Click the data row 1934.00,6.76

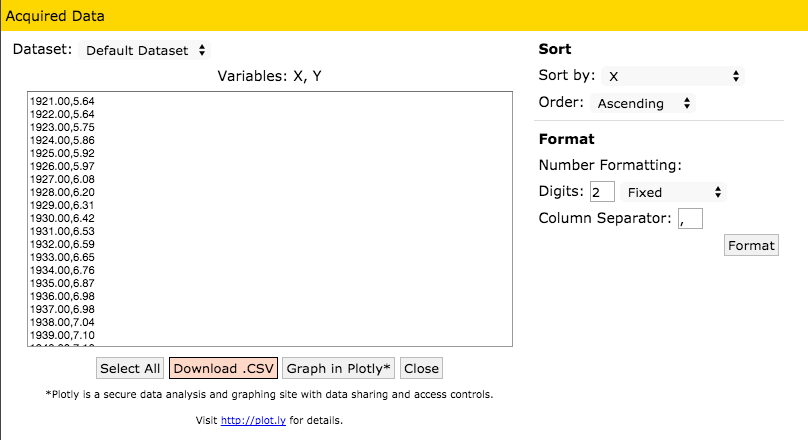click(x=62, y=270)
